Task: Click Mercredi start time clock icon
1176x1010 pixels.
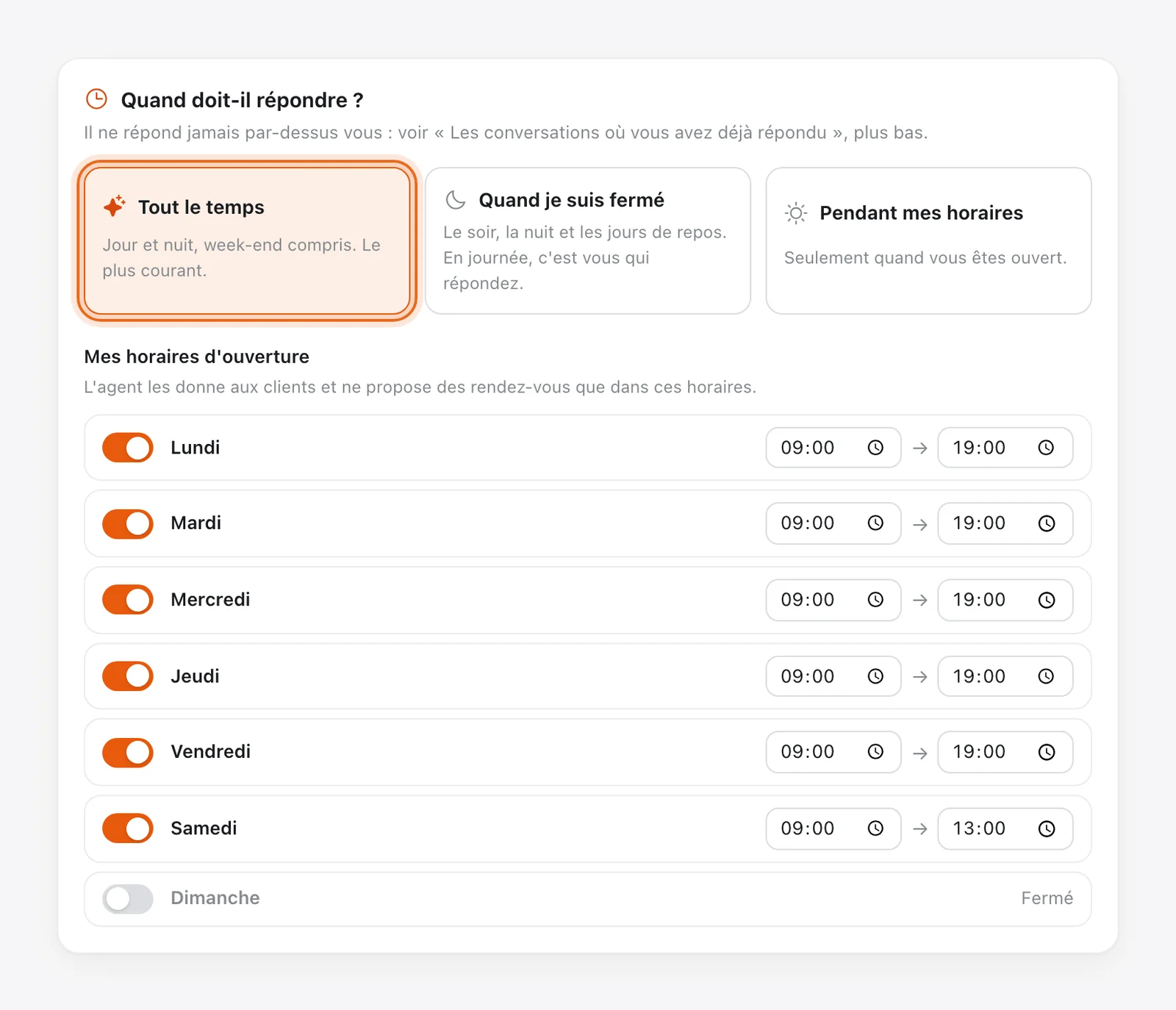Action: coord(875,600)
